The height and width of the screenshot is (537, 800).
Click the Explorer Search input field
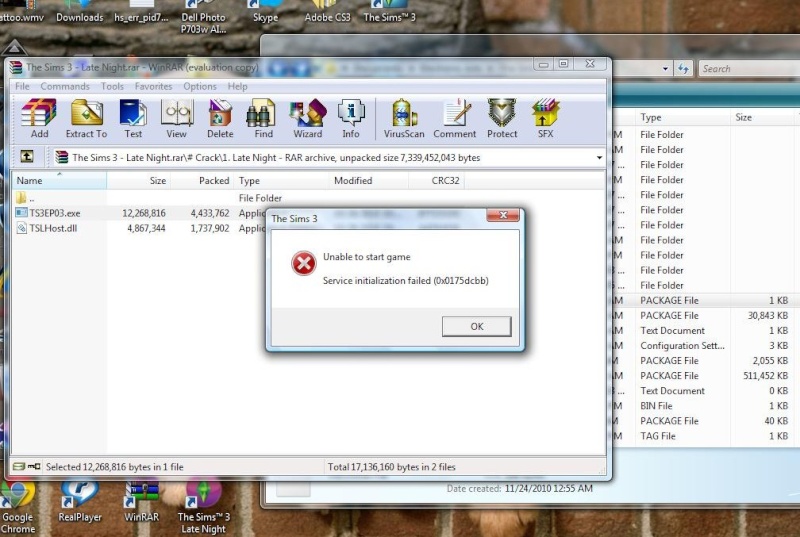(749, 68)
